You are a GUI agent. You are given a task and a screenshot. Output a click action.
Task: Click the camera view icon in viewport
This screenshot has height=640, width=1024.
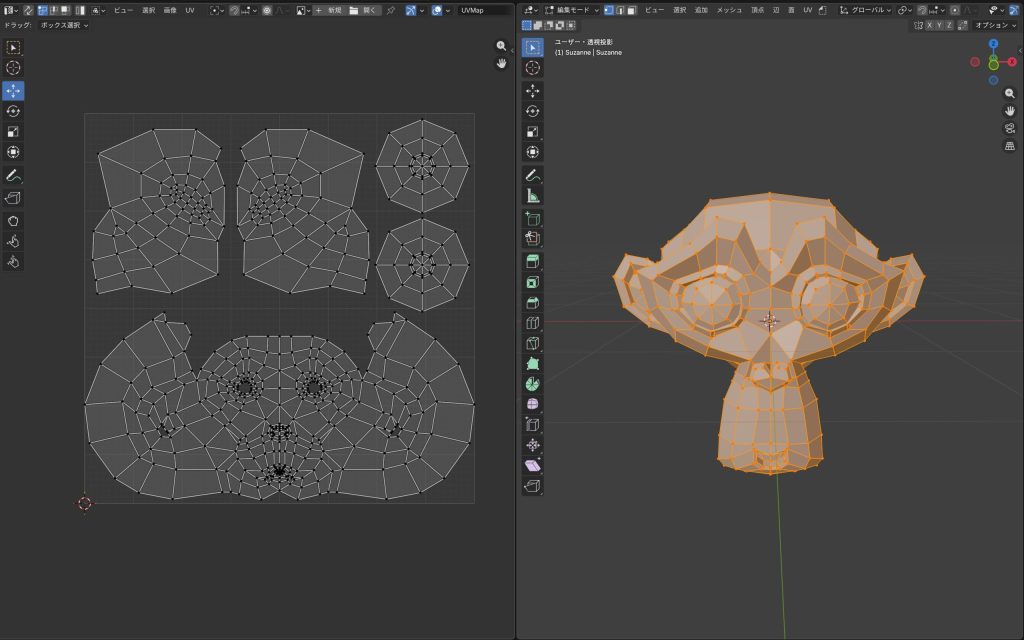pyautogui.click(x=1010, y=128)
